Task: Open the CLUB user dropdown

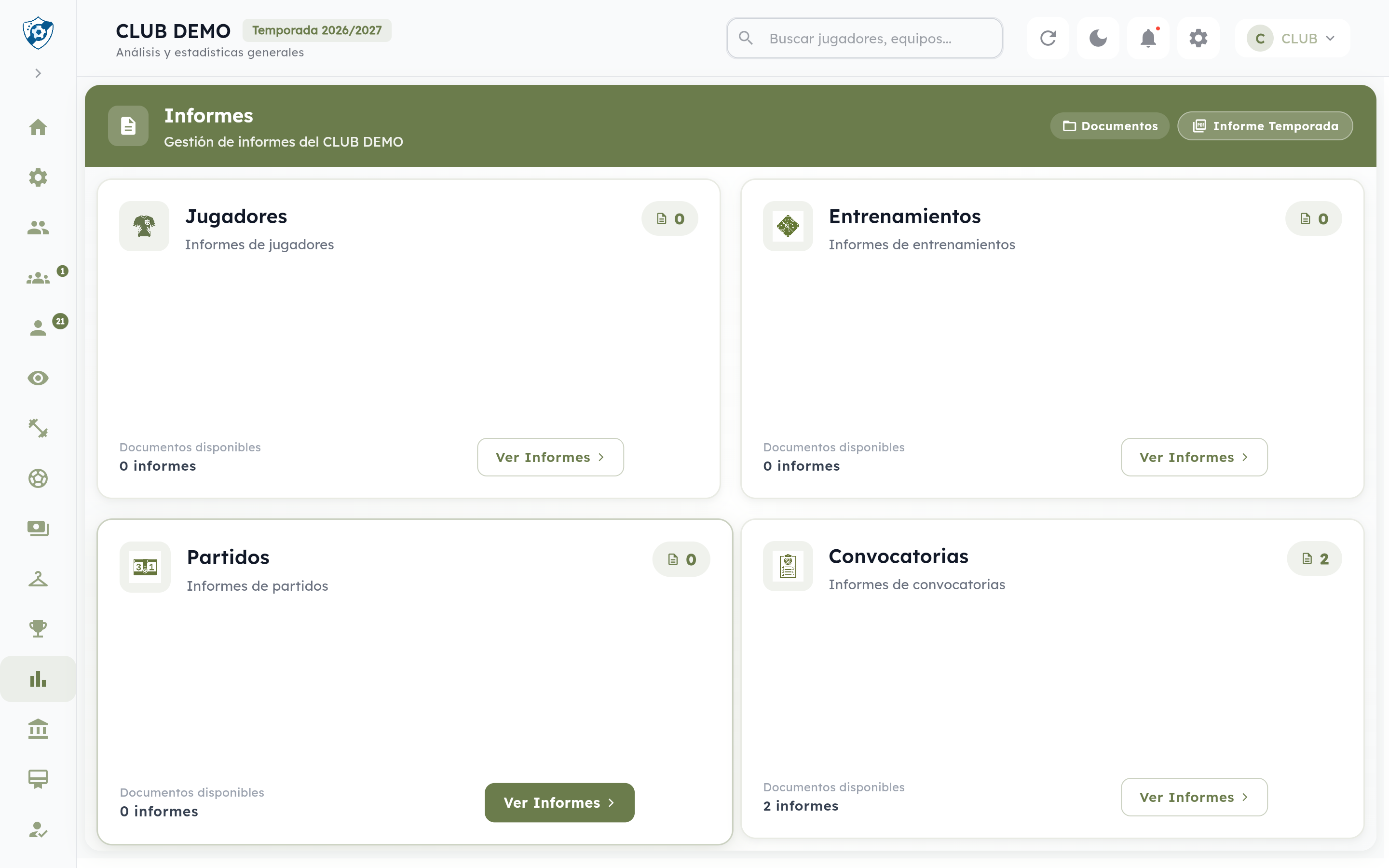Action: pos(1293,39)
